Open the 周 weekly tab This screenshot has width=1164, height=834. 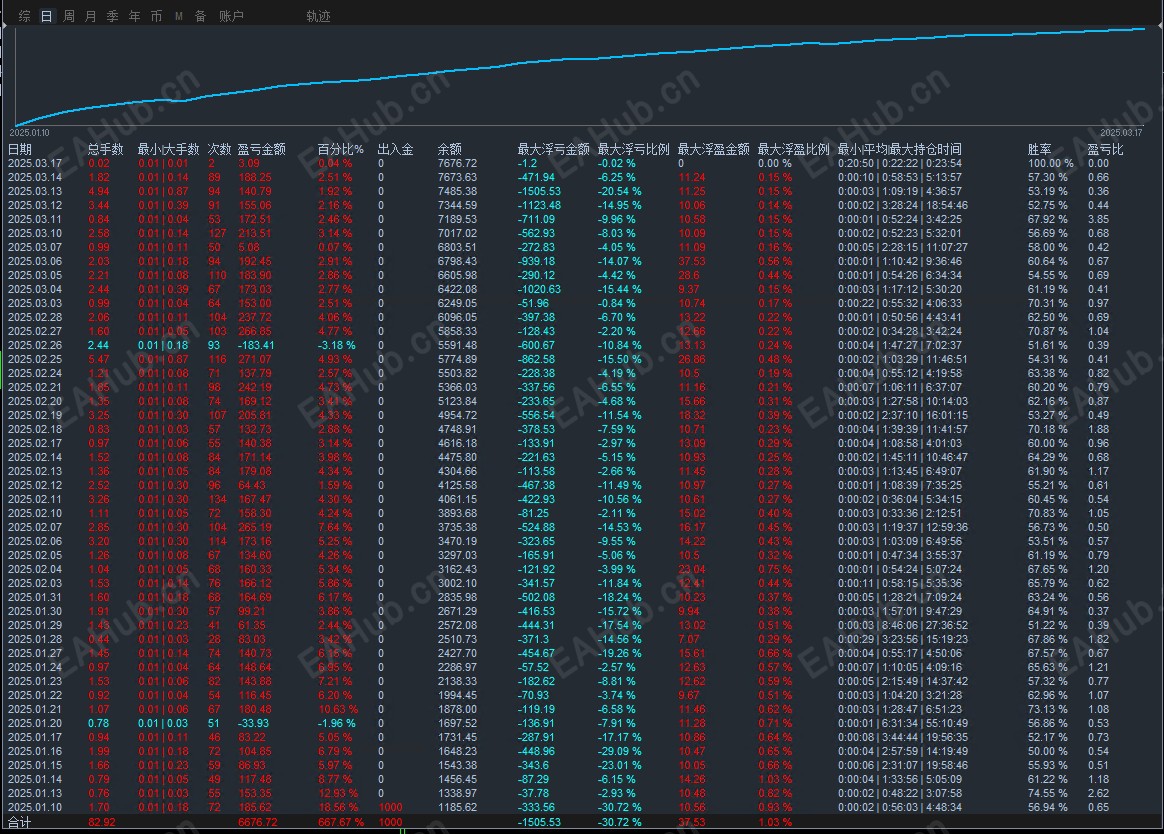(68, 16)
